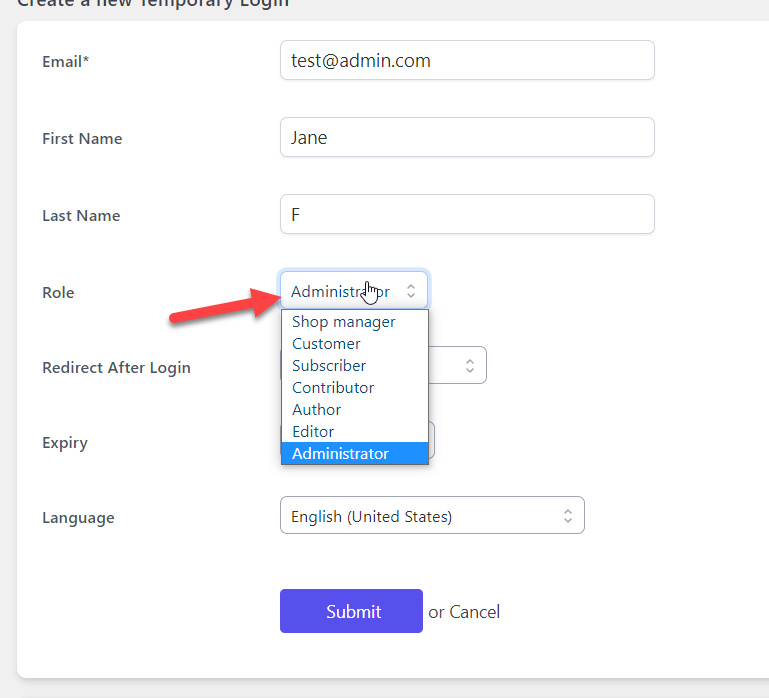
Task: Click the Last Name input field
Action: click(467, 214)
